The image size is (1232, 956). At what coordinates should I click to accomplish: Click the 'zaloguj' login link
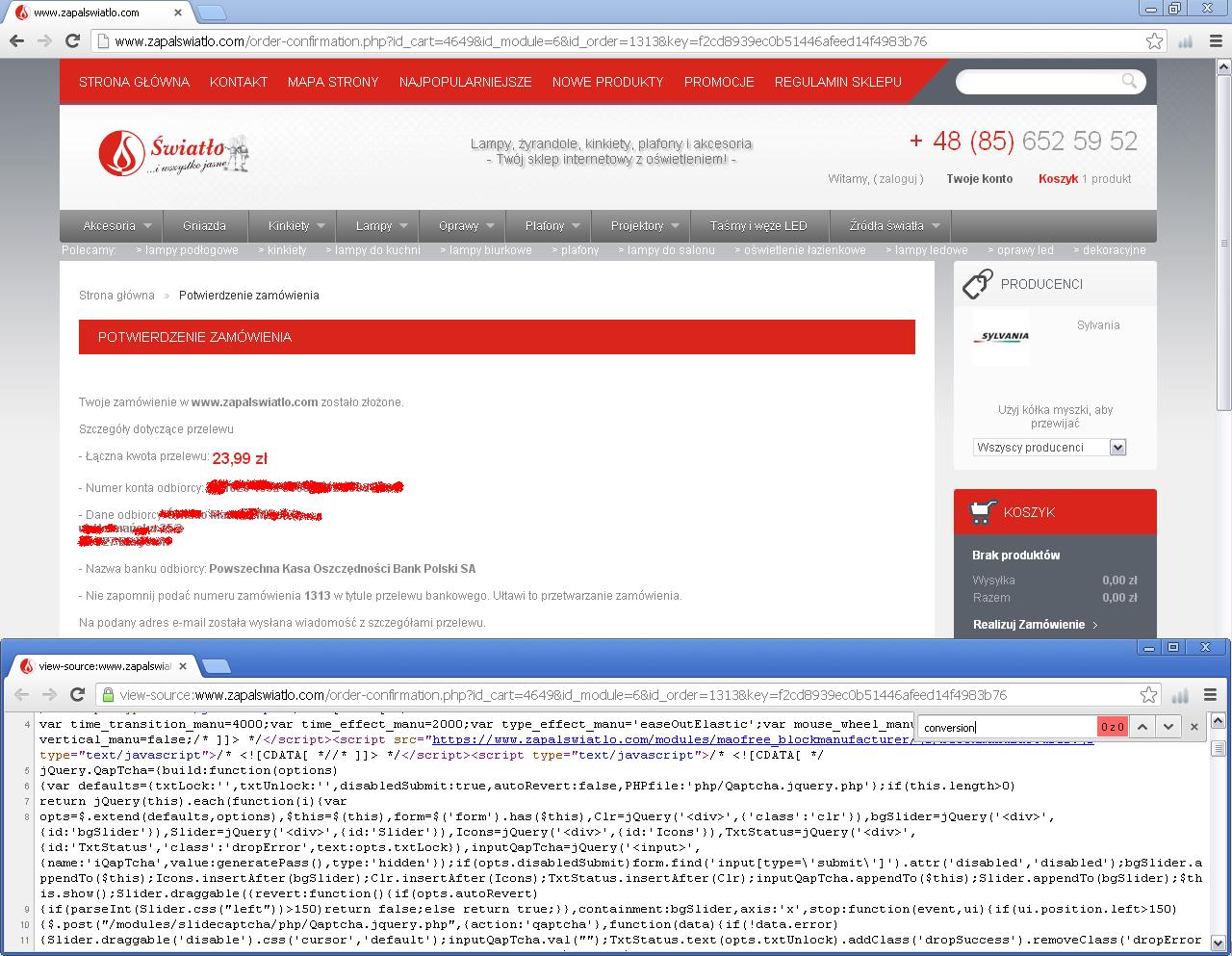[x=900, y=179]
